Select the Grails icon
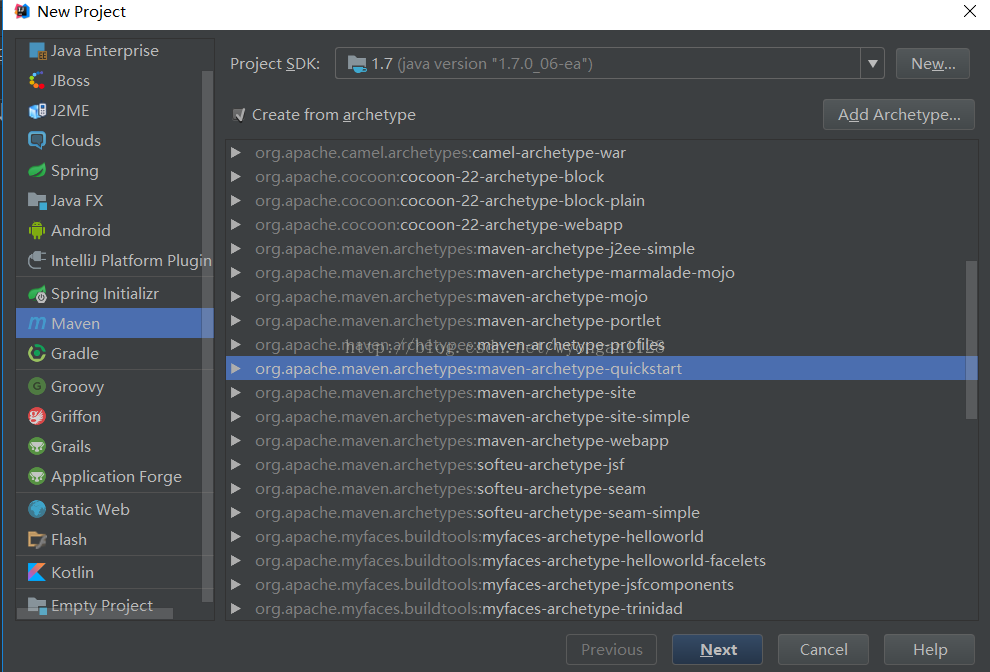Image resolution: width=990 pixels, height=672 pixels. [x=37, y=447]
